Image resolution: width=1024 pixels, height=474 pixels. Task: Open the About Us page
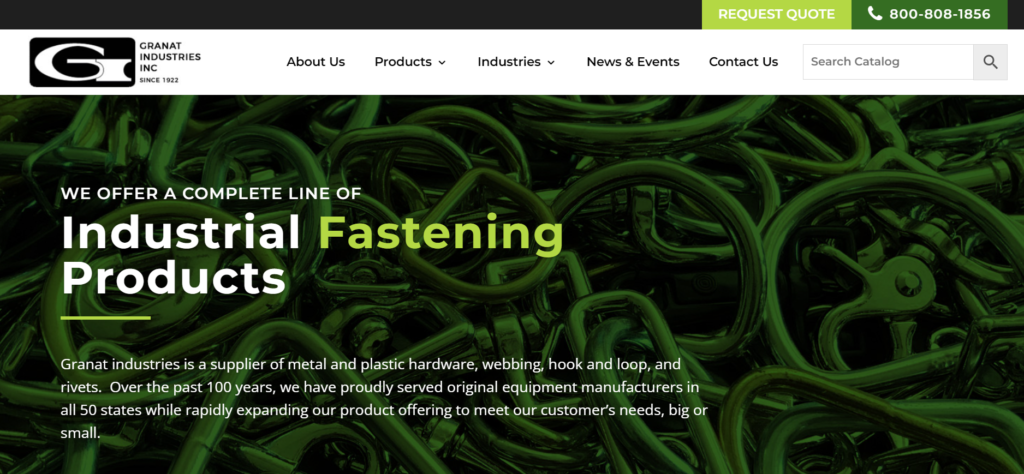pyautogui.click(x=315, y=62)
